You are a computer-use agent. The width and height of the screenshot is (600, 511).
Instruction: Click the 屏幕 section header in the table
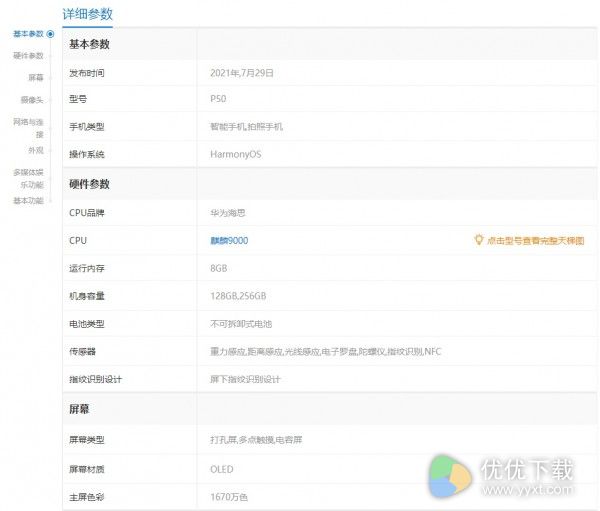(x=79, y=409)
